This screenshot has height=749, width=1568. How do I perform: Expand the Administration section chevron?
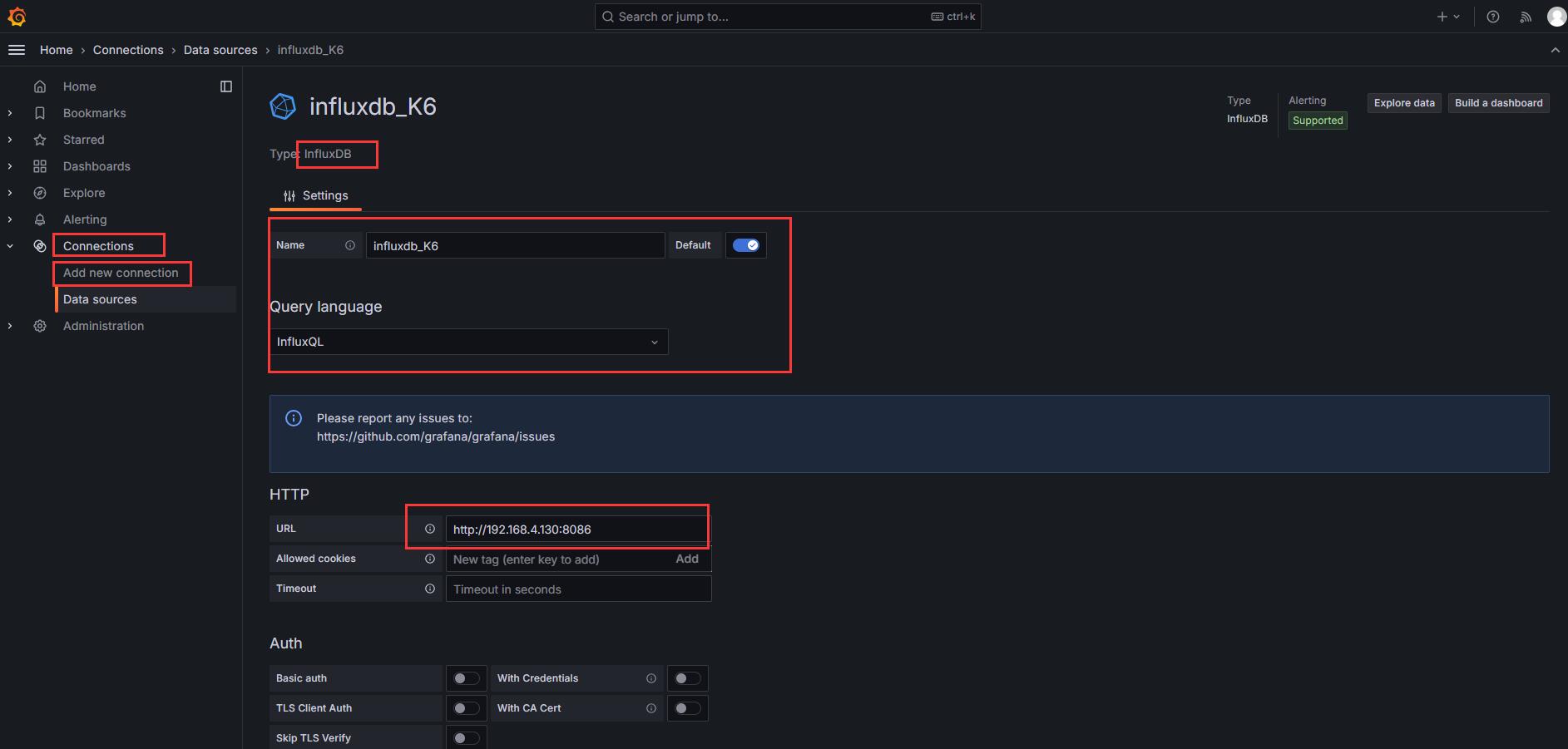tap(10, 326)
